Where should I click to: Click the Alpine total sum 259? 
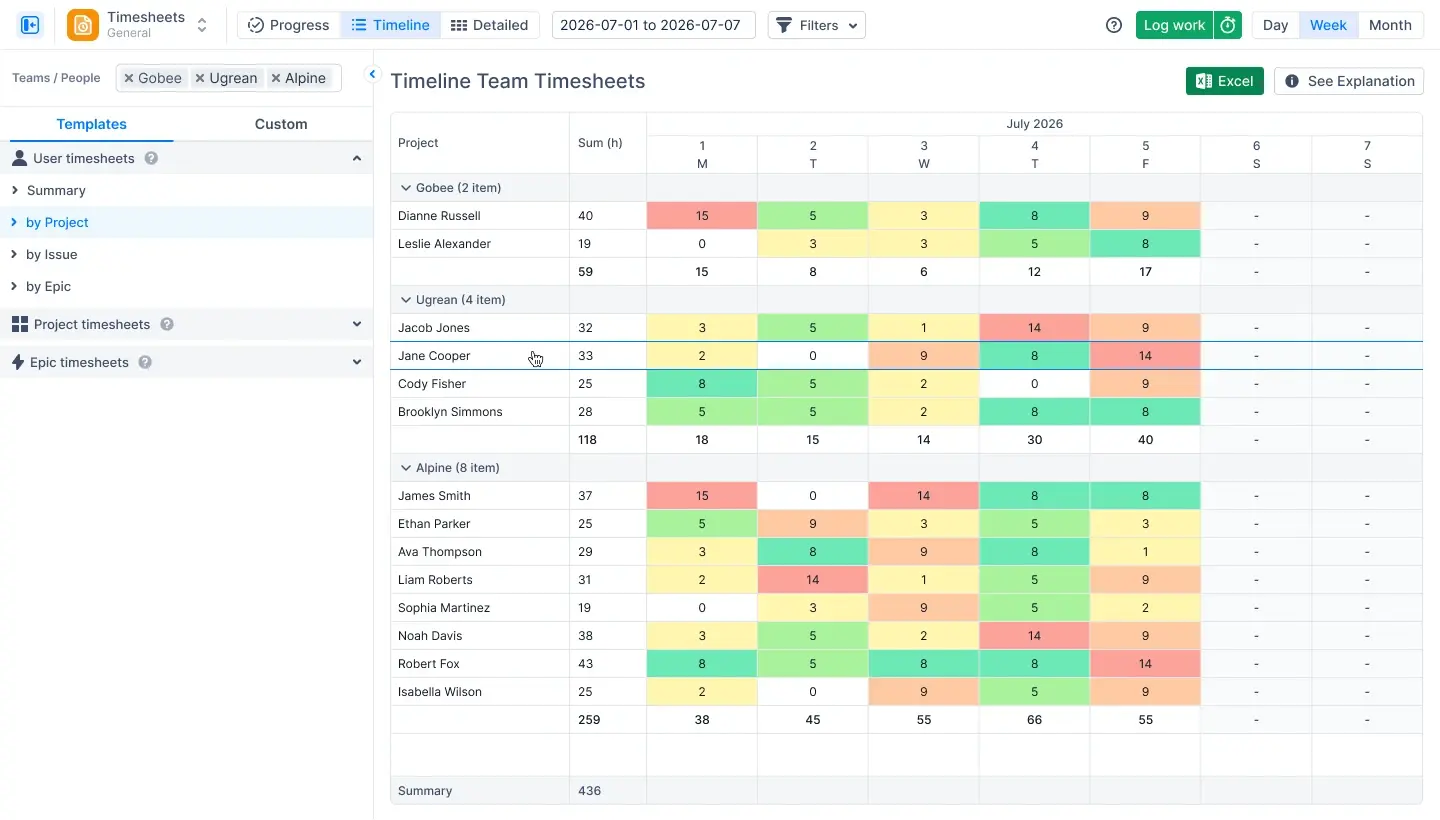[x=589, y=719]
